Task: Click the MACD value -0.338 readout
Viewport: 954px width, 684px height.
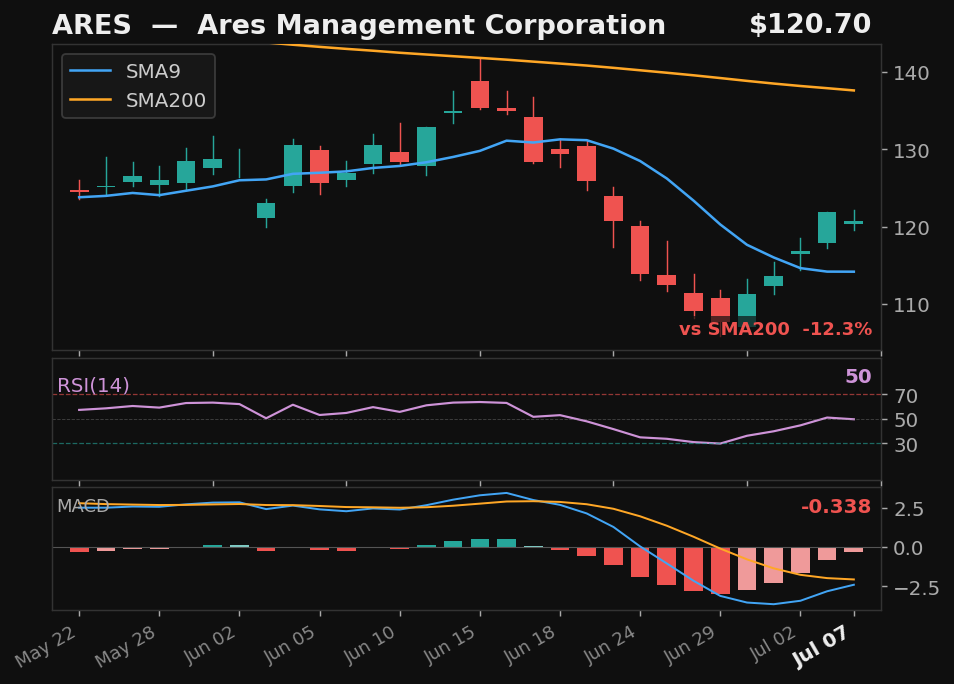Action: coord(835,506)
